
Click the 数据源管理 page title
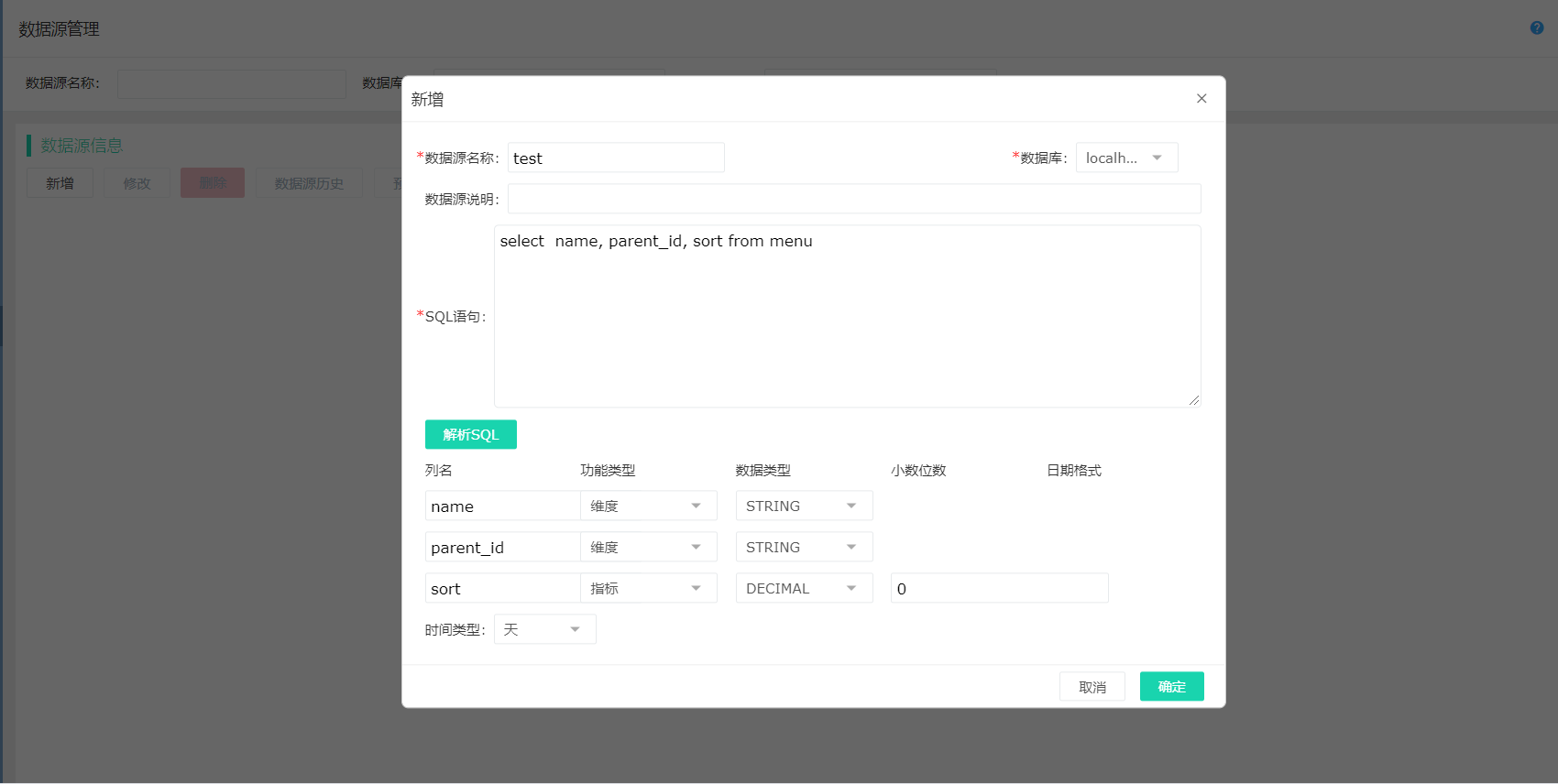(60, 29)
